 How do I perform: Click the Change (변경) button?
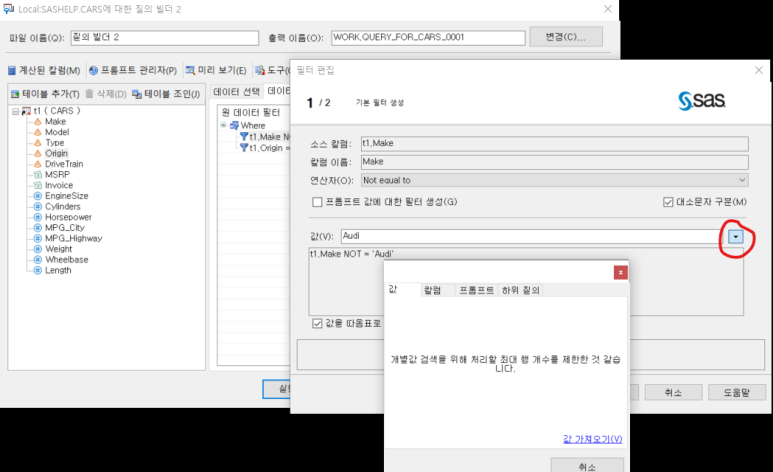coord(566,37)
